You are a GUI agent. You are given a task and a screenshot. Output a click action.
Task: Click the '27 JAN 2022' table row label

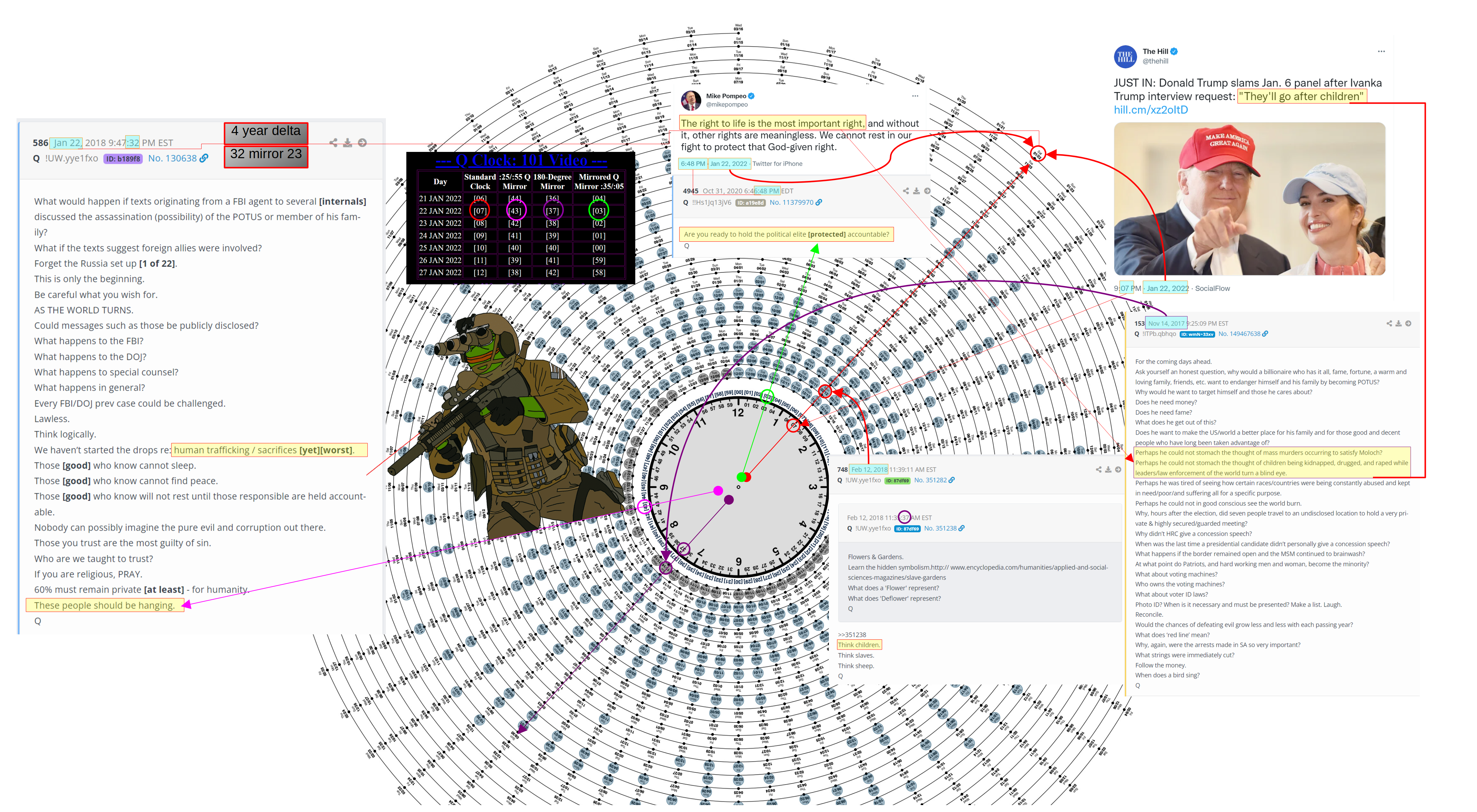point(440,273)
